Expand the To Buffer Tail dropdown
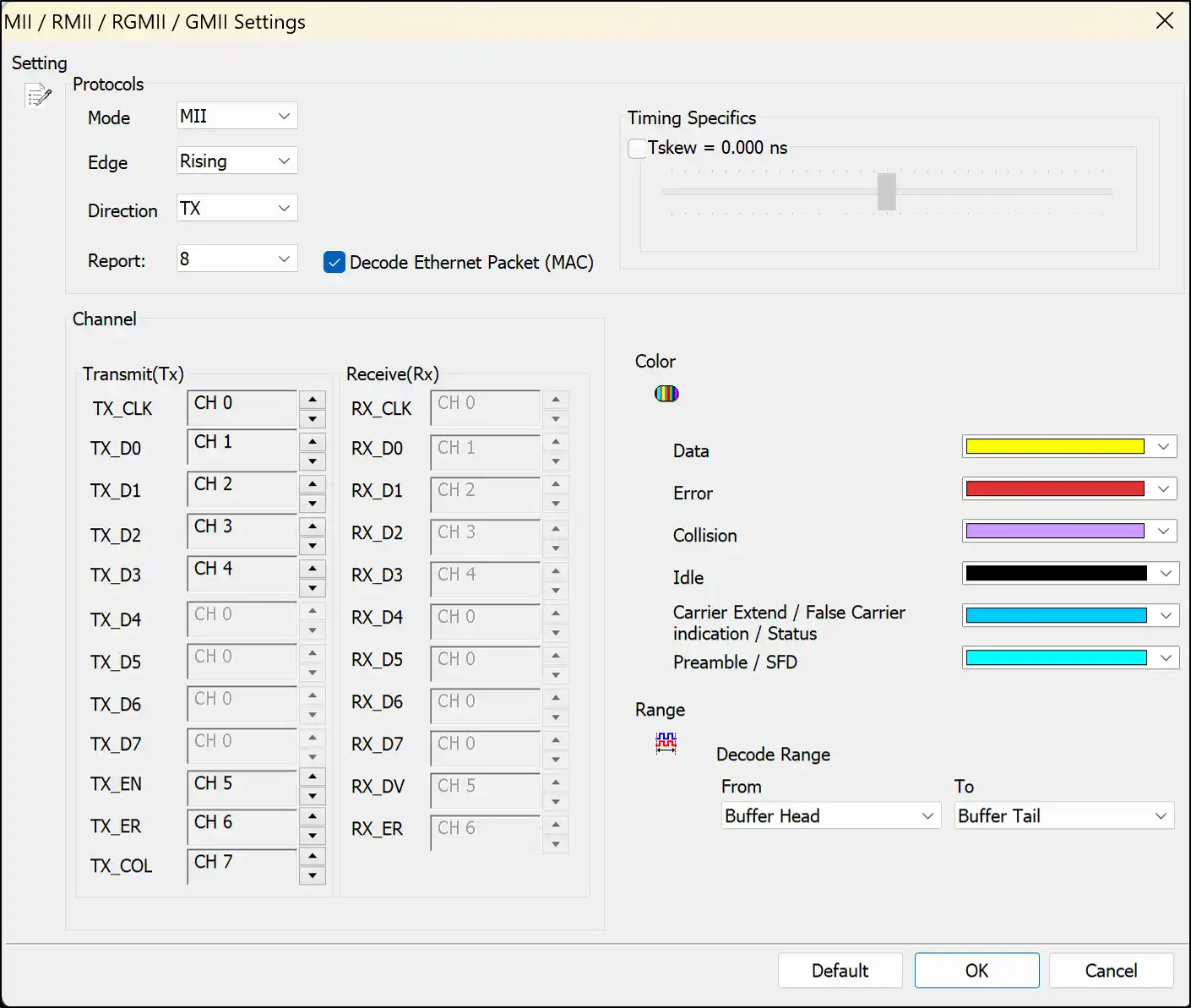The height and width of the screenshot is (1008, 1191). (1063, 816)
